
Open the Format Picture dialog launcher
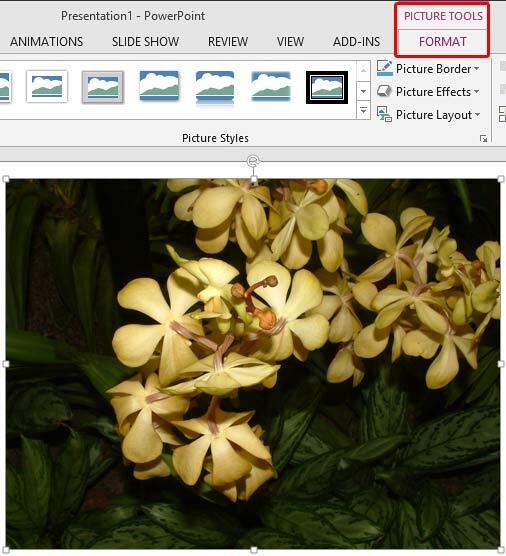483,139
